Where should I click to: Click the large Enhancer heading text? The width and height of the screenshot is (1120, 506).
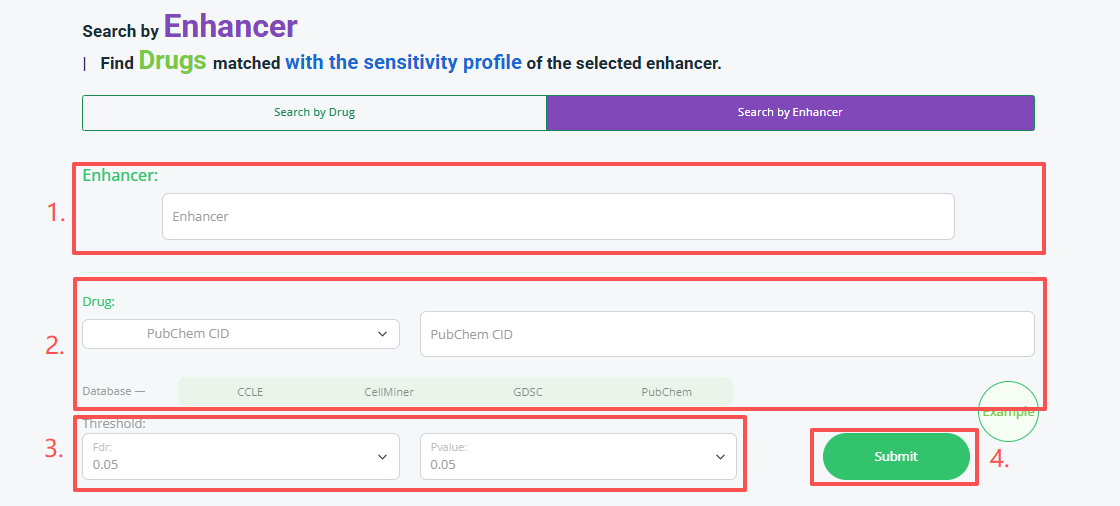(x=230, y=26)
